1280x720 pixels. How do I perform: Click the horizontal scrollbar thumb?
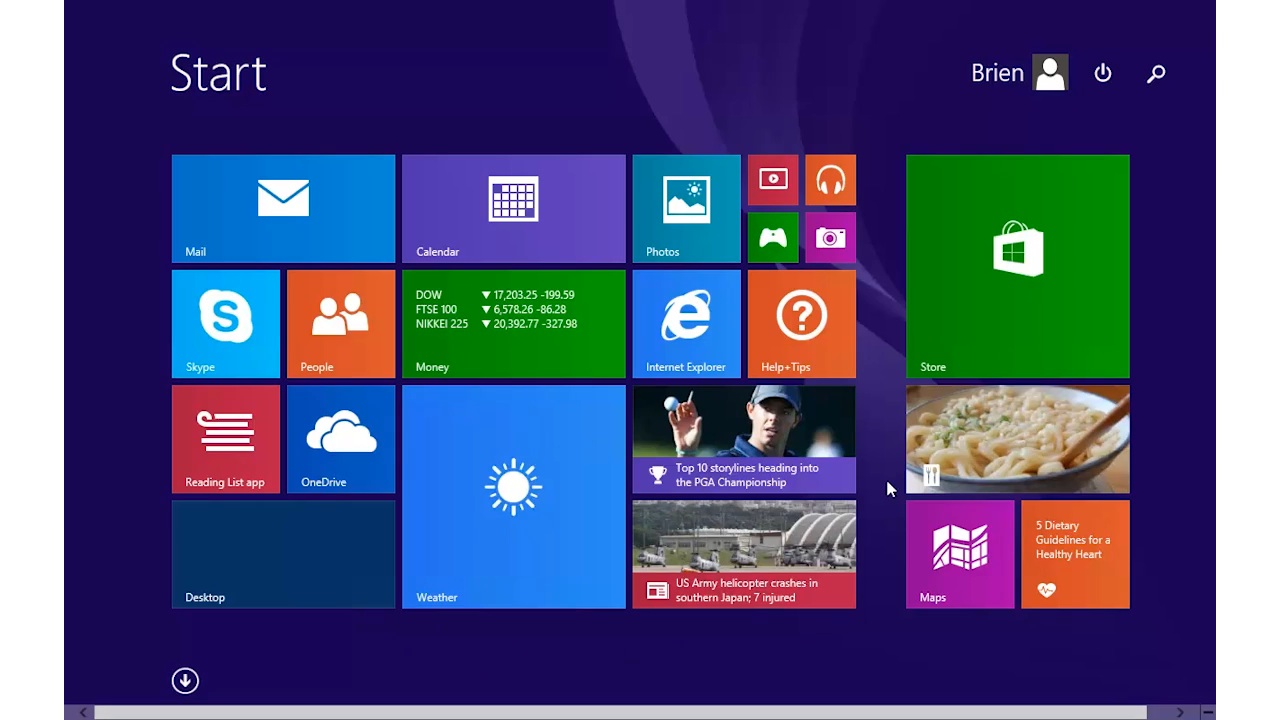[620, 712]
